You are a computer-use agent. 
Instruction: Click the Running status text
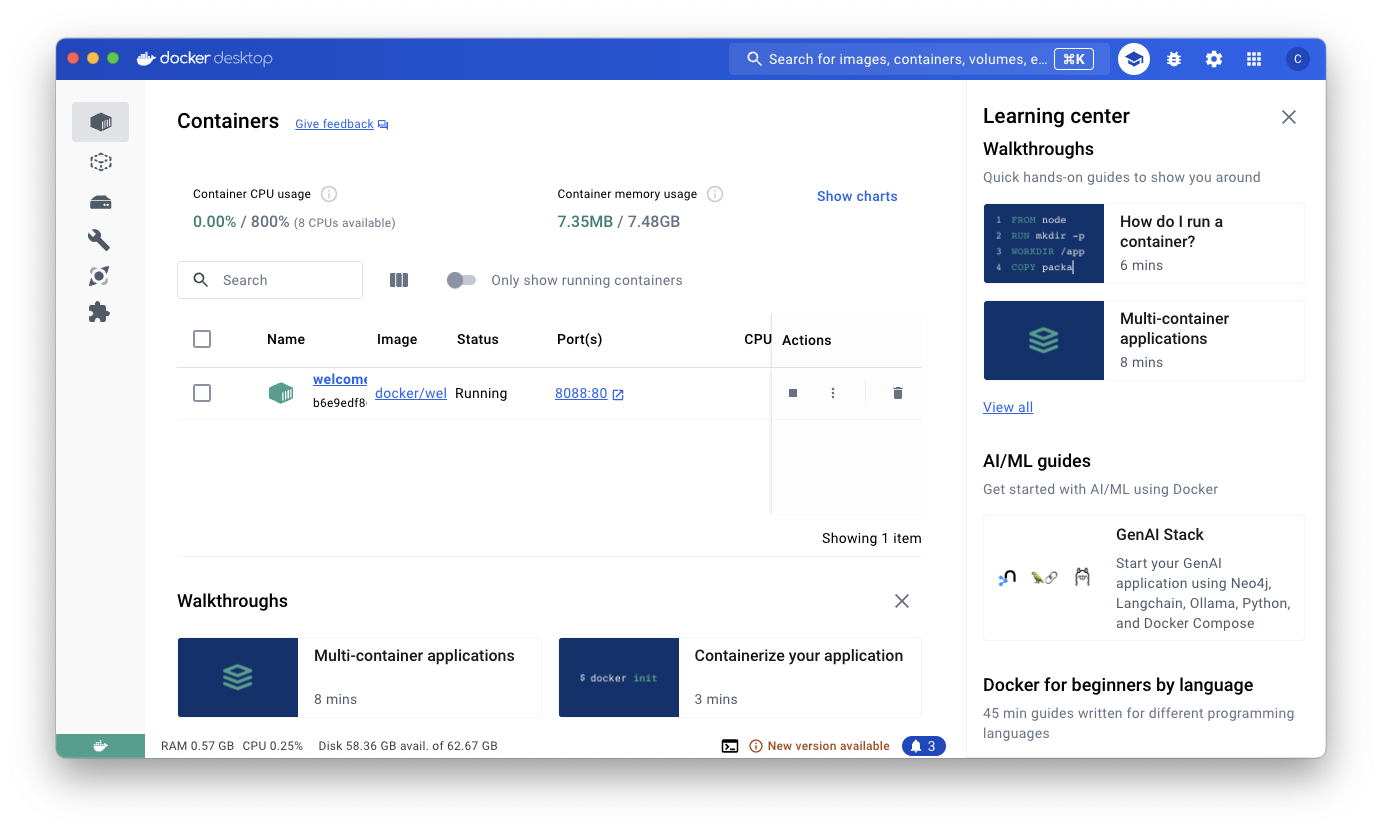(481, 393)
